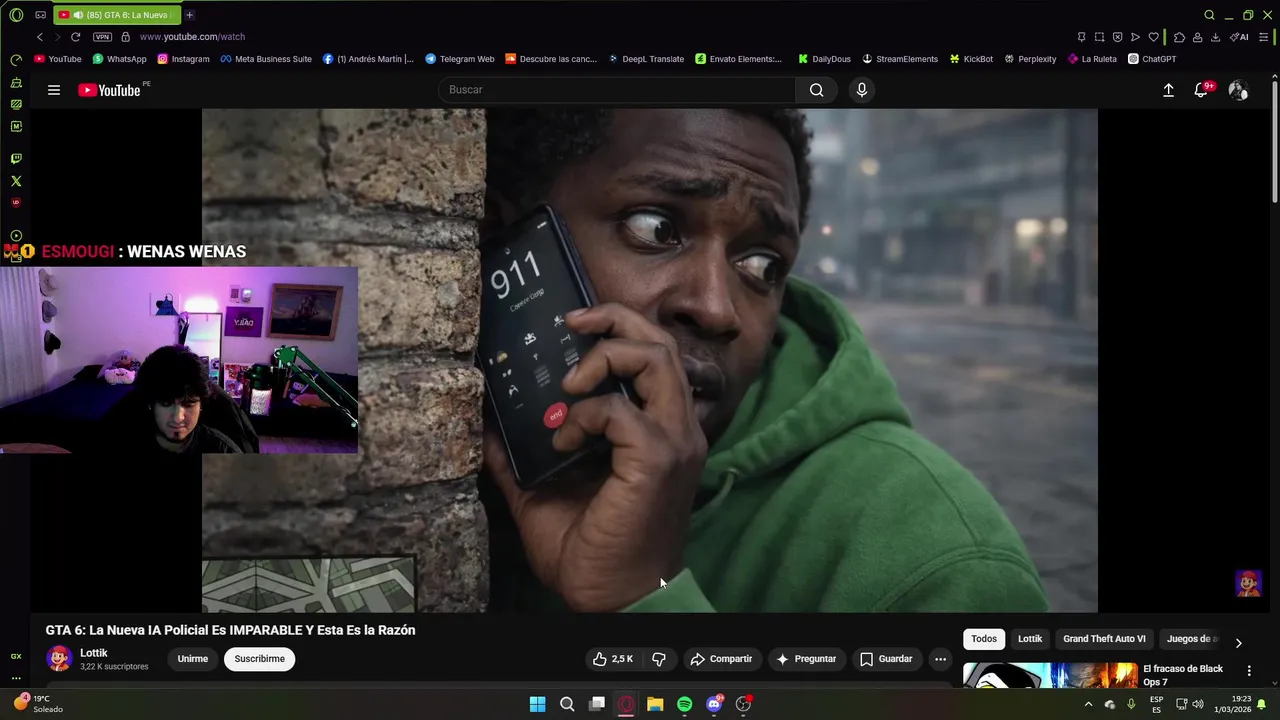Open the Meta Business Suite bookmark
Viewport: 1280px width, 720px height.
coord(266,59)
